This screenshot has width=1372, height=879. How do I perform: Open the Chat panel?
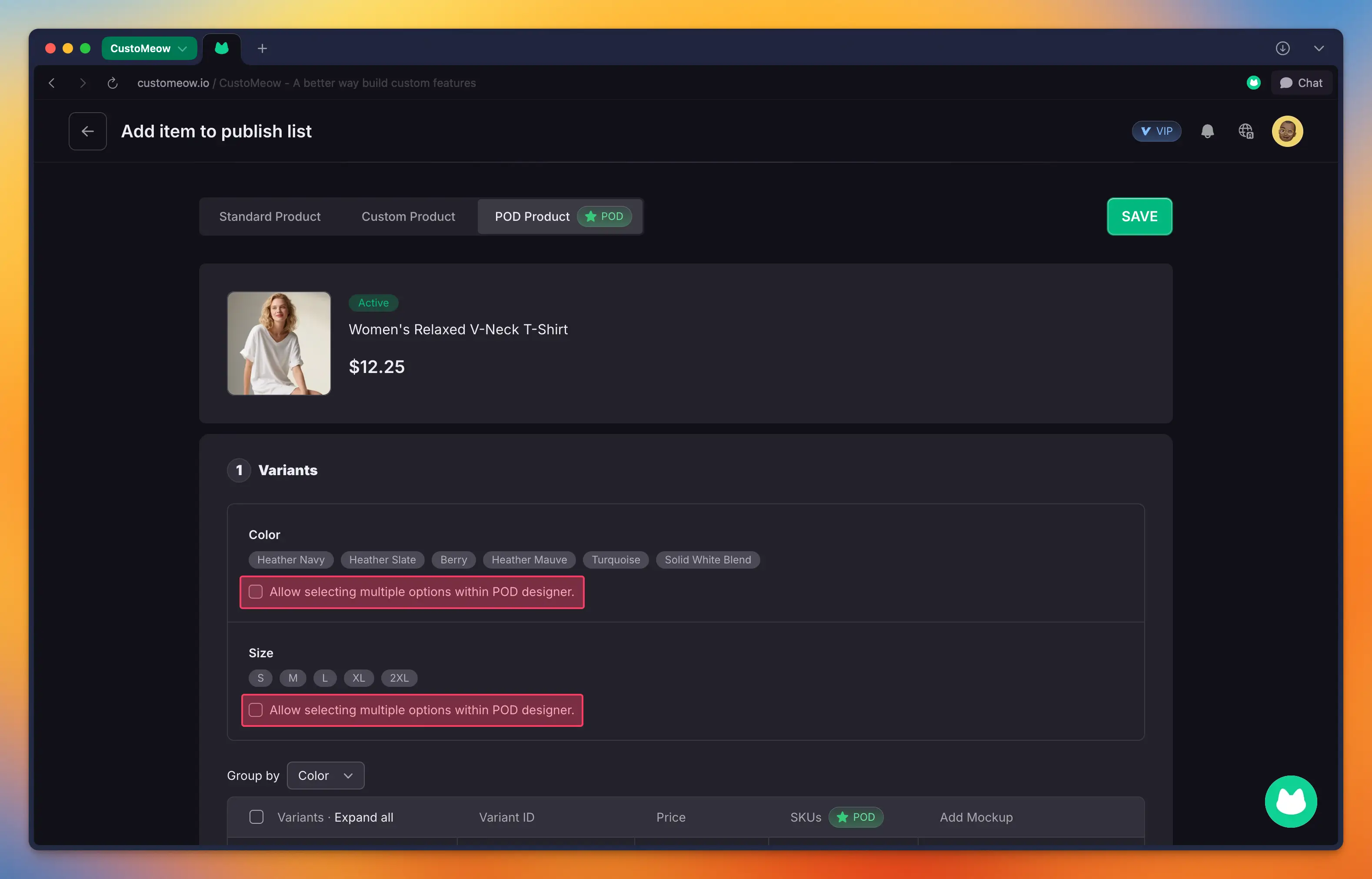(1301, 83)
